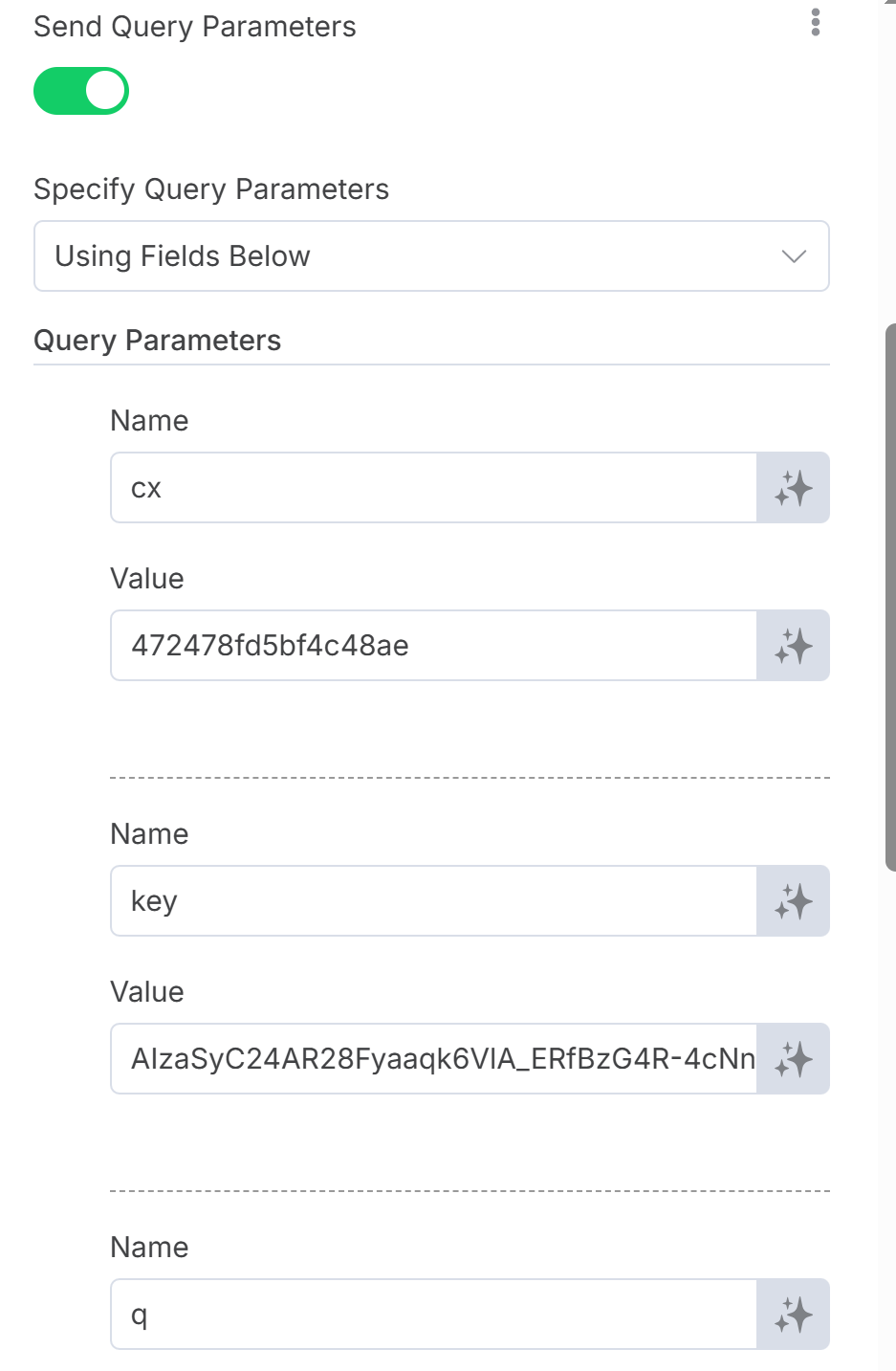The image size is (896, 1371).
Task: Click sparkle icon beside cx name field
Action: [794, 488]
